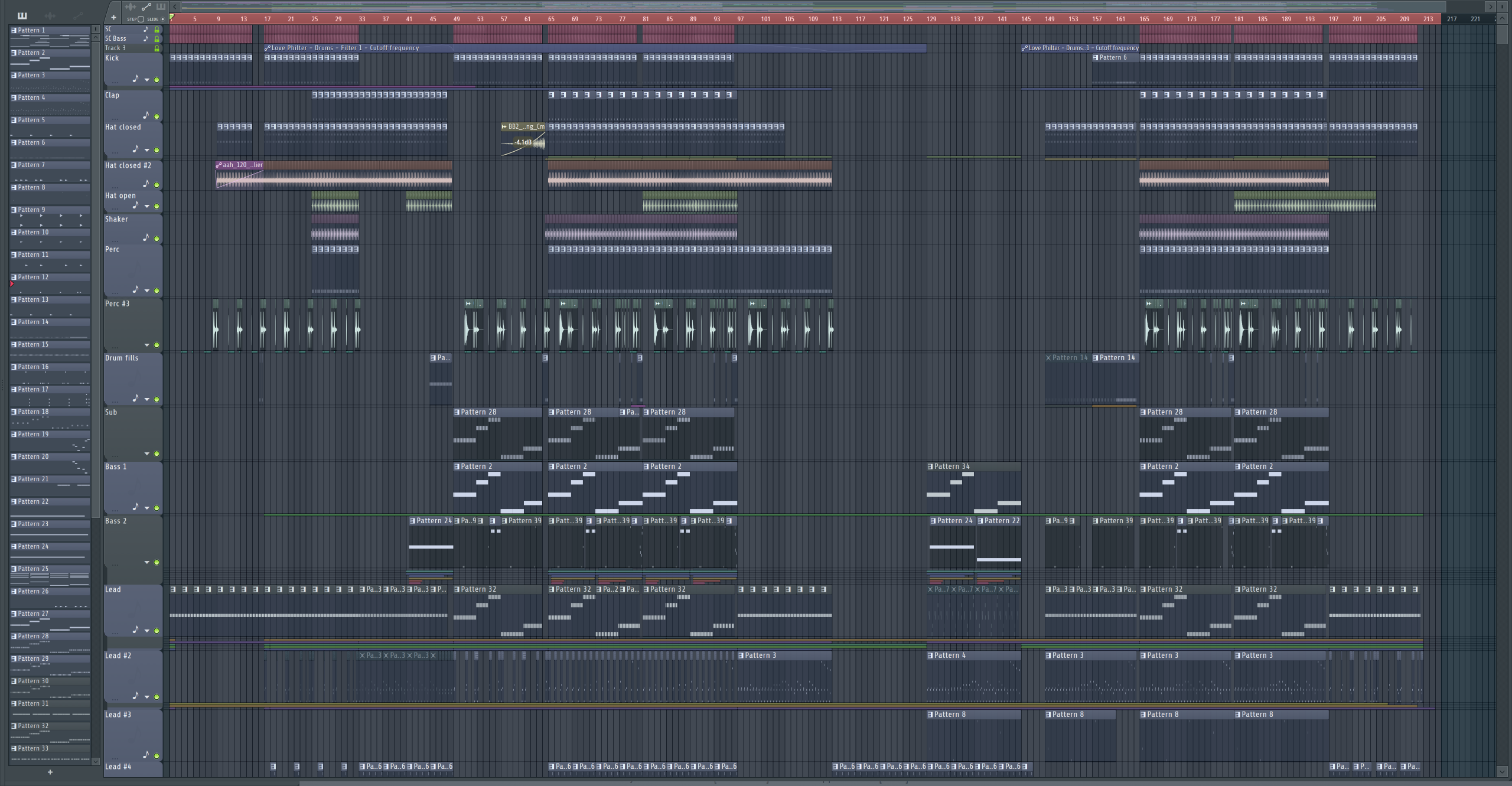Image resolution: width=1512 pixels, height=786 pixels.
Task: Add a new track with the plus button
Action: 113,18
